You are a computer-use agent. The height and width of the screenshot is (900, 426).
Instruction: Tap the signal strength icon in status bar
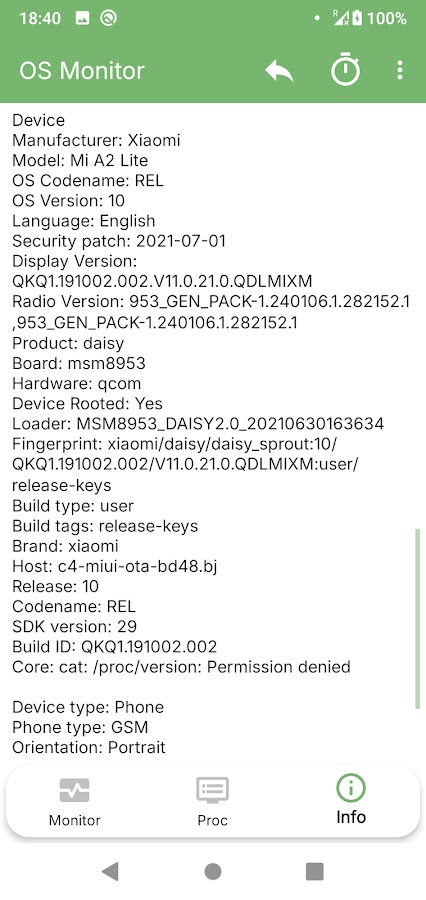340,18
